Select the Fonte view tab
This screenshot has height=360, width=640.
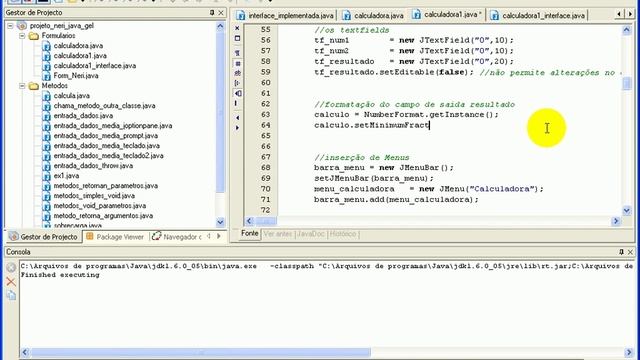249,233
